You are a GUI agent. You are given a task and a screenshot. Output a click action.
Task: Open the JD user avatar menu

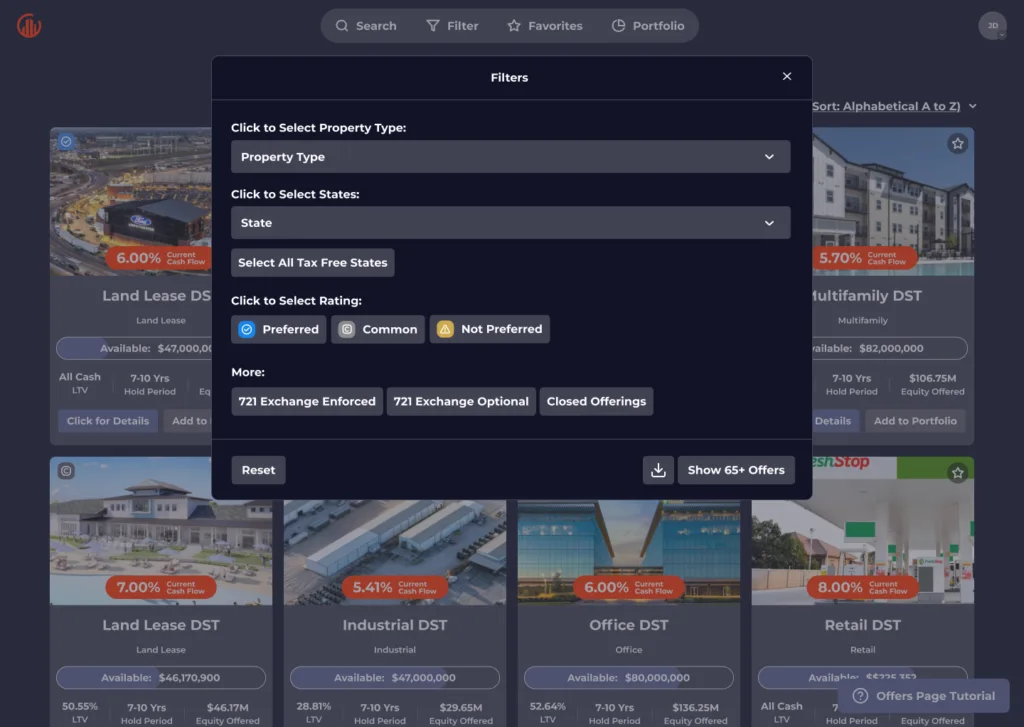(x=992, y=25)
